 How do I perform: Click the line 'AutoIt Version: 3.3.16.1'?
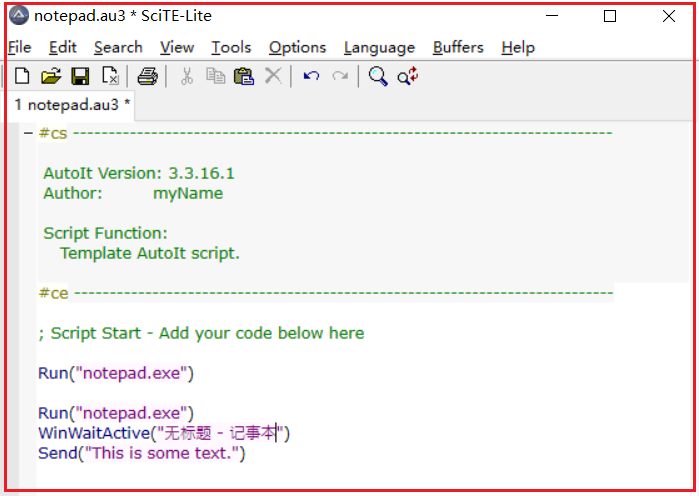pyautogui.click(x=139, y=173)
